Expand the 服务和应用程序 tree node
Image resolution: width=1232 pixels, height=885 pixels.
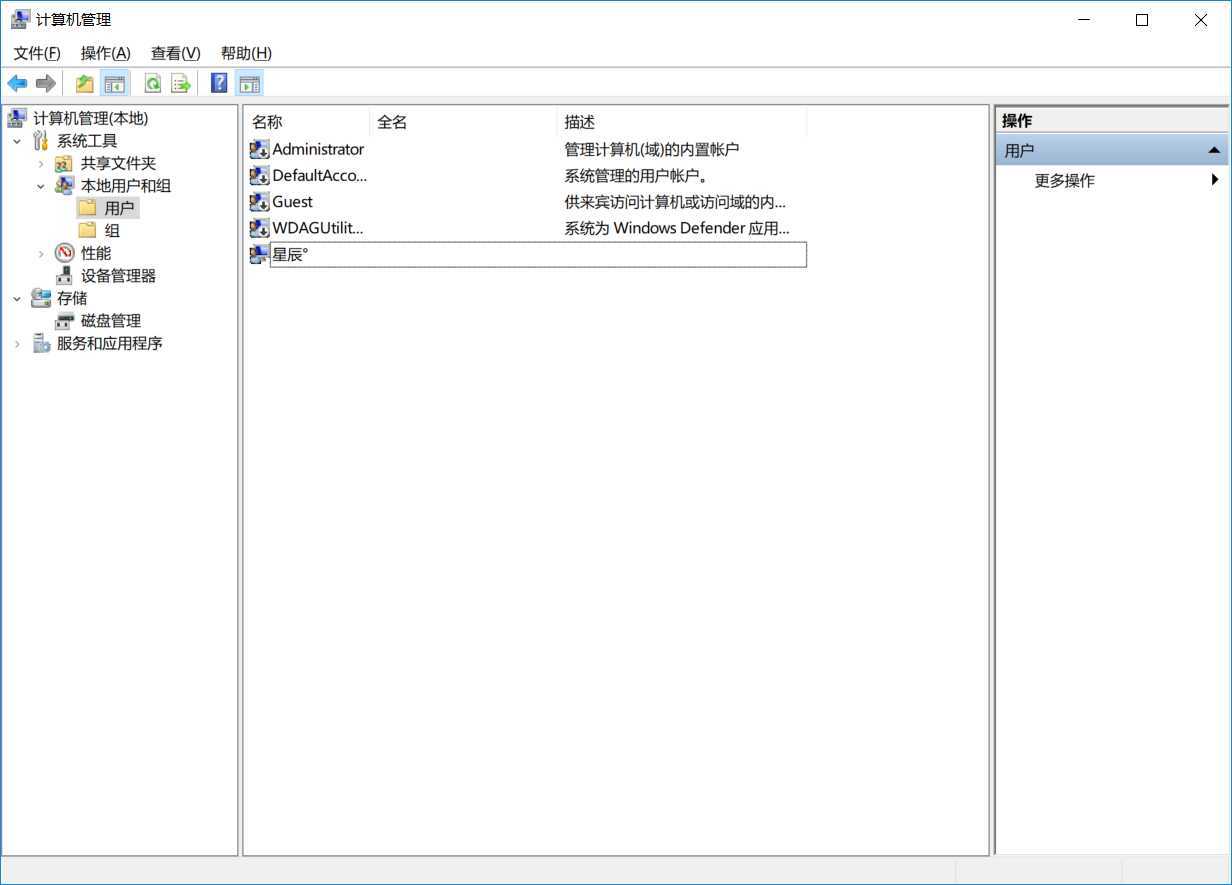click(17, 343)
